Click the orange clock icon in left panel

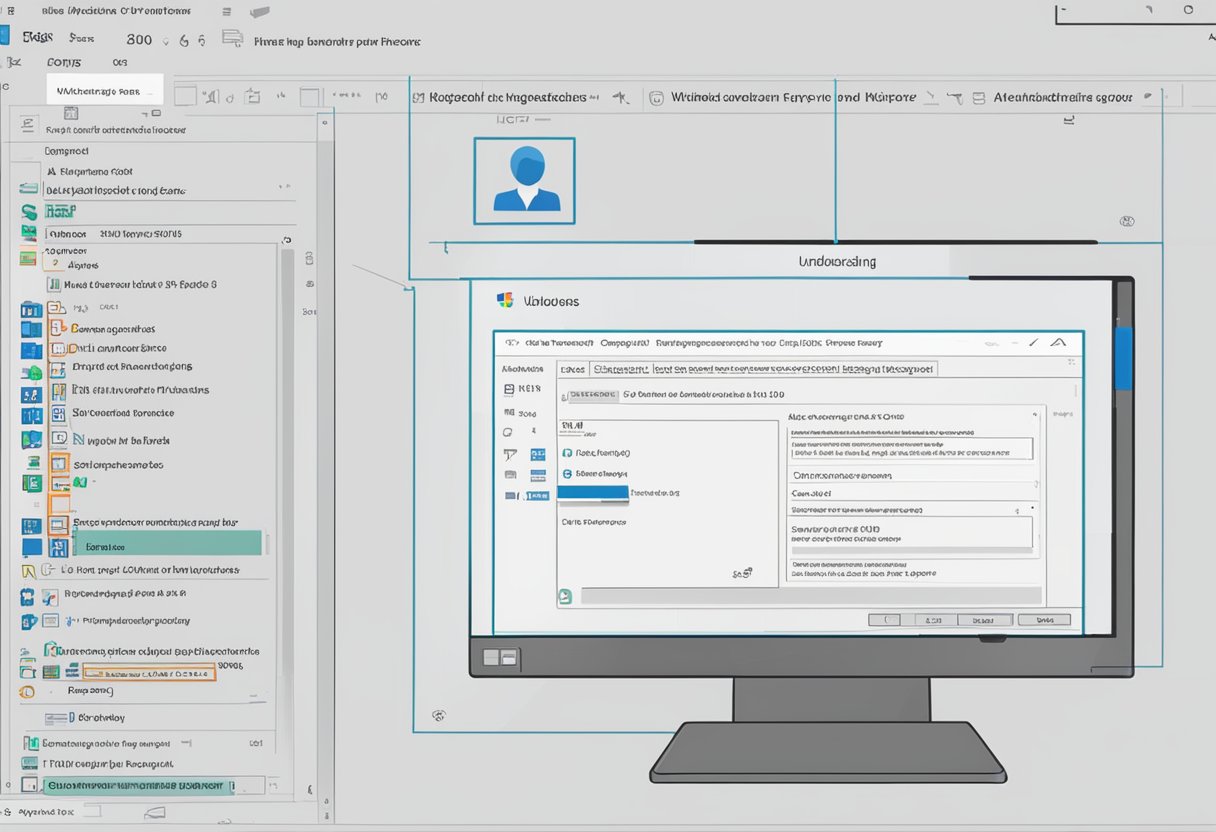27,691
